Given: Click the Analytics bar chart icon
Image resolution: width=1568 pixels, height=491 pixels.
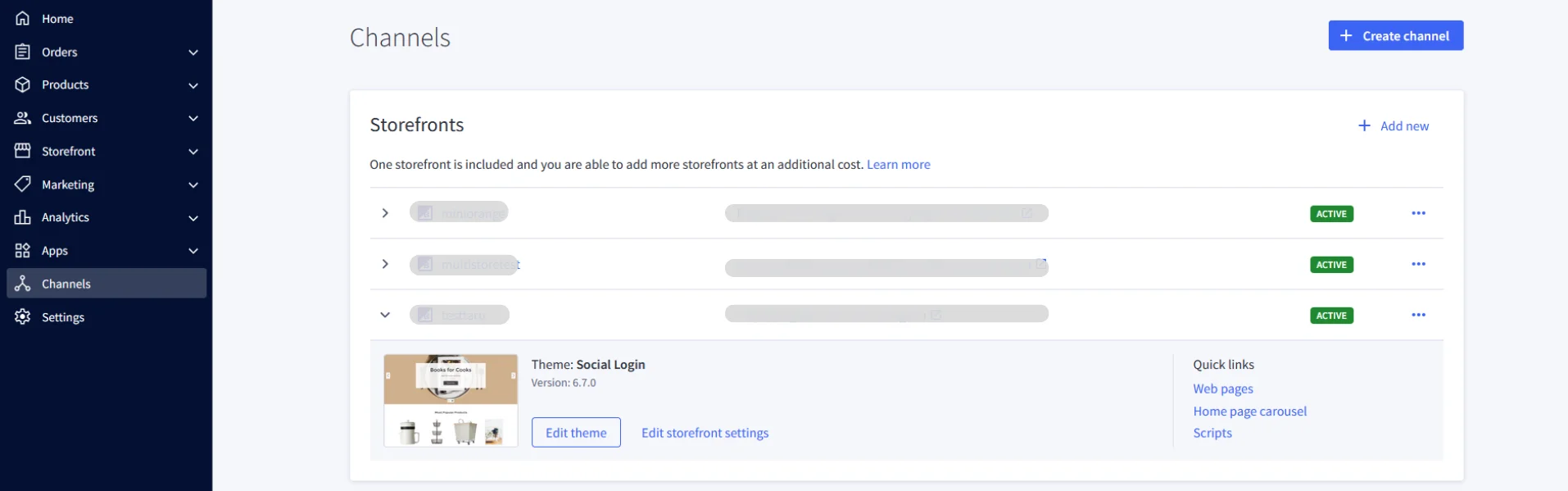Looking at the screenshot, I should pyautogui.click(x=23, y=217).
